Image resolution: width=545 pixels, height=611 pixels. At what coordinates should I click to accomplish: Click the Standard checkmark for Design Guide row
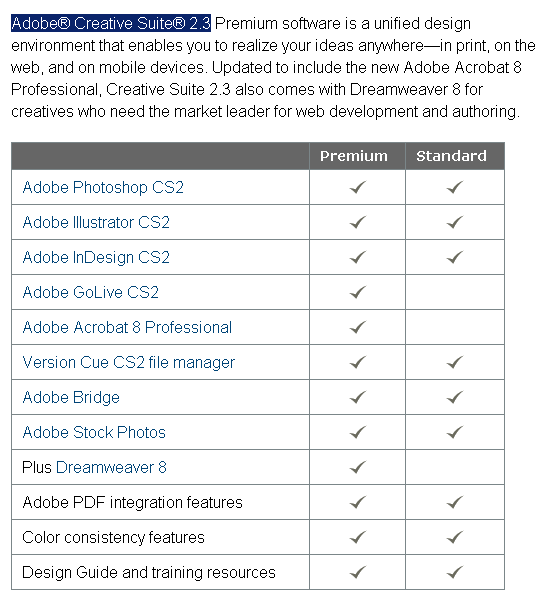coord(455,572)
